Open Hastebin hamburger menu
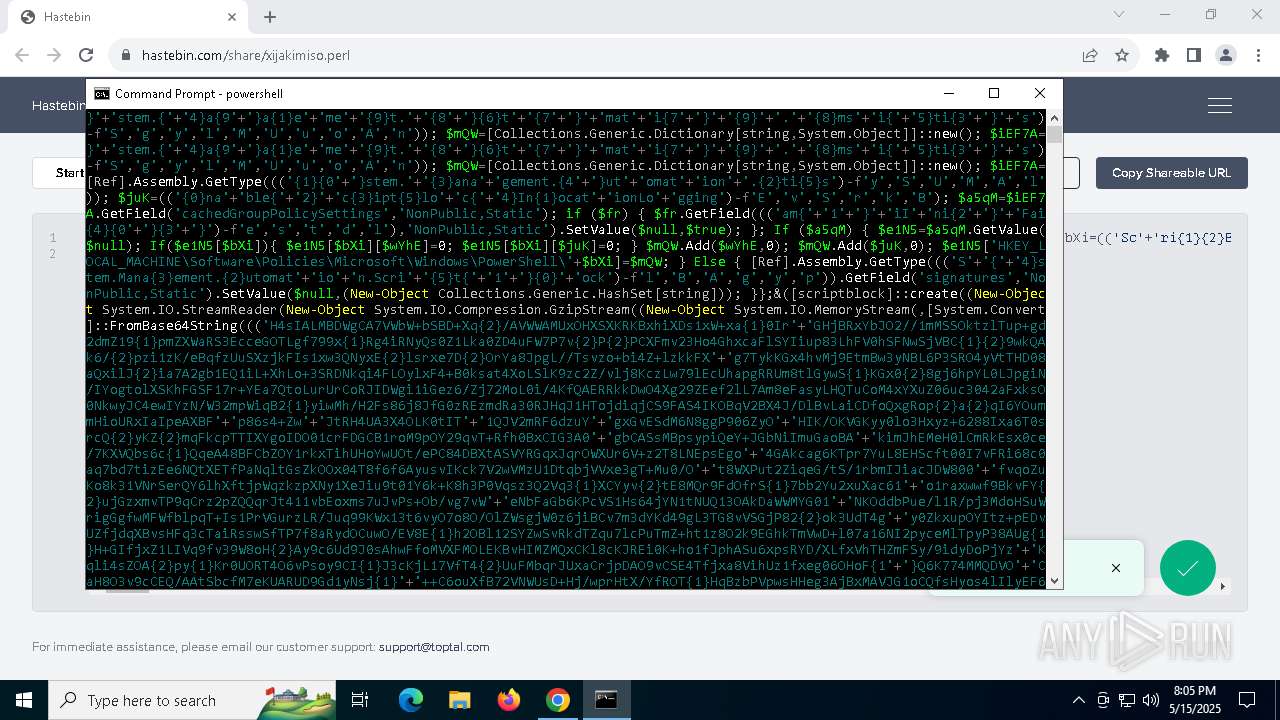The width and height of the screenshot is (1280, 720). coord(1219,105)
